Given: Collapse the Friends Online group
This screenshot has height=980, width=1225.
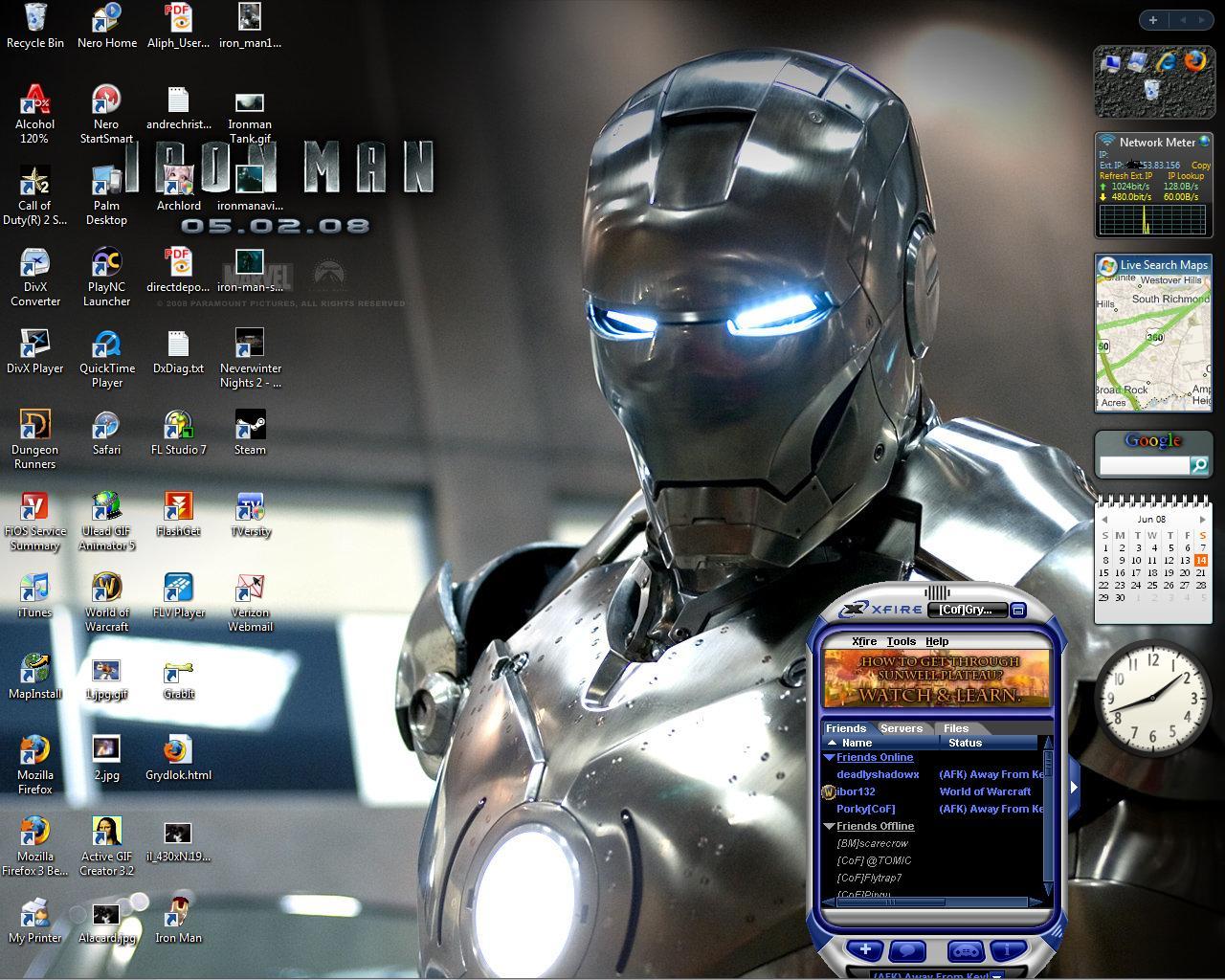Looking at the screenshot, I should [x=829, y=757].
